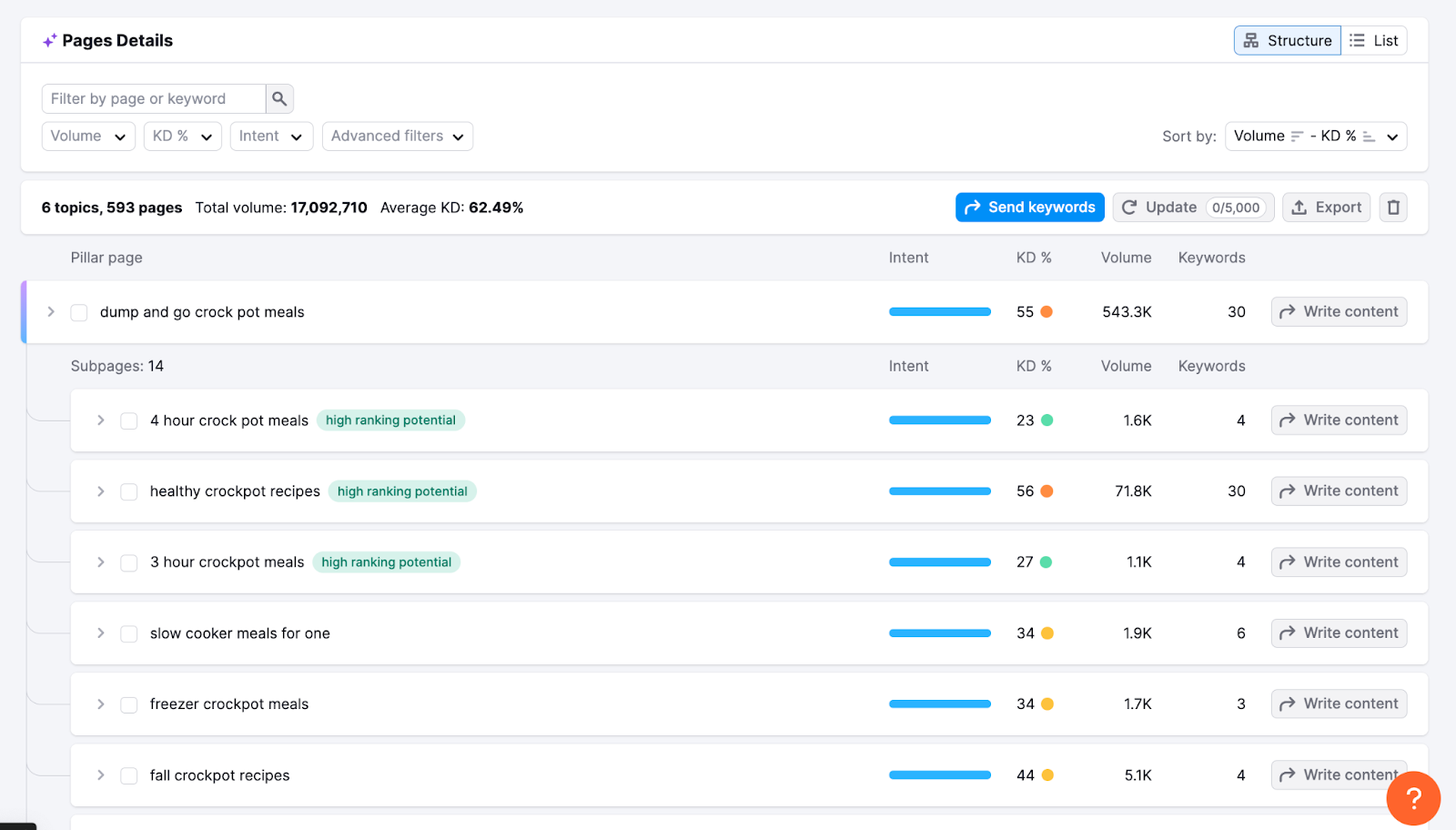Click the Update button

point(1194,207)
